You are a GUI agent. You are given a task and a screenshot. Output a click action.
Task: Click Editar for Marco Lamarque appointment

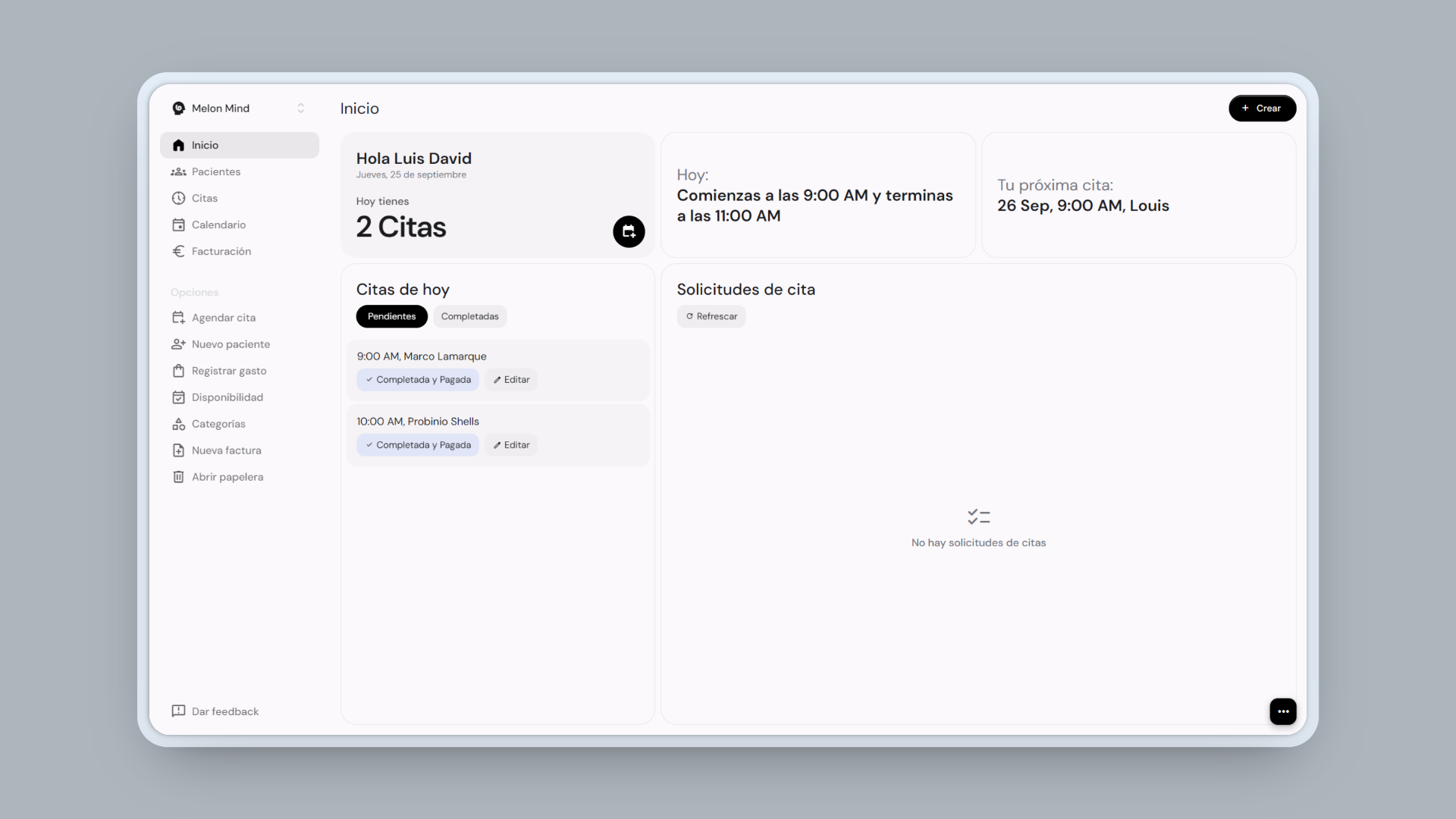point(511,380)
